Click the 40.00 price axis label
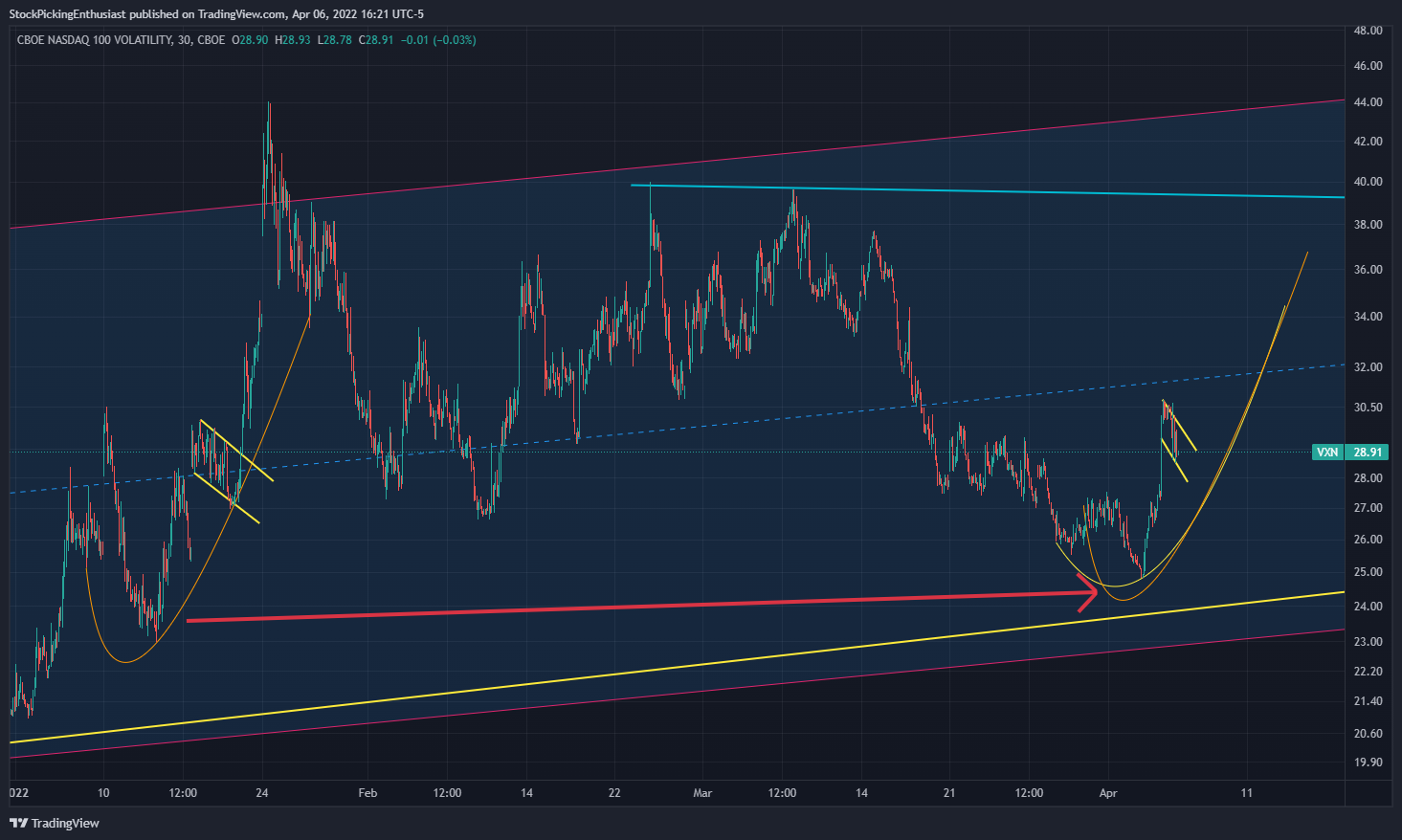 pos(1369,182)
